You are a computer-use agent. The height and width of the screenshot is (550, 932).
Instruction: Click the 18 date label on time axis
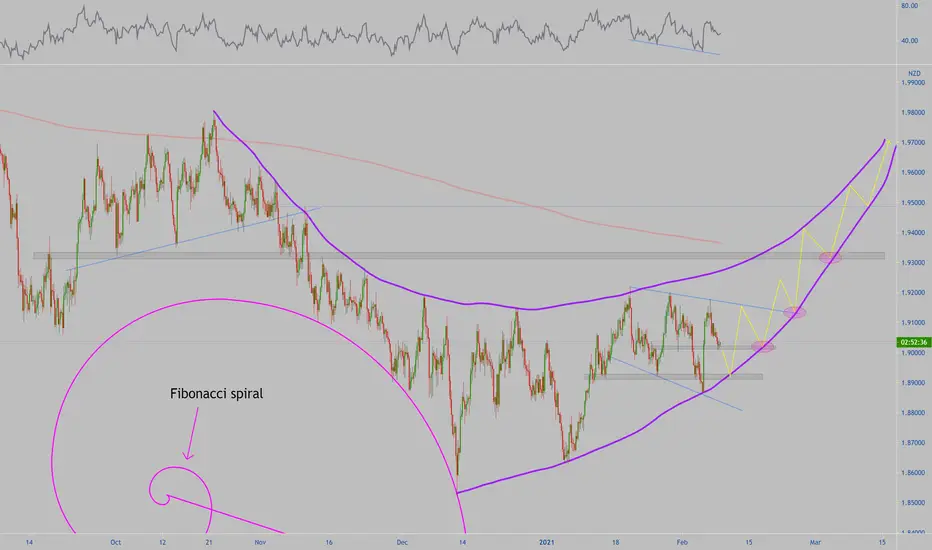[x=615, y=542]
